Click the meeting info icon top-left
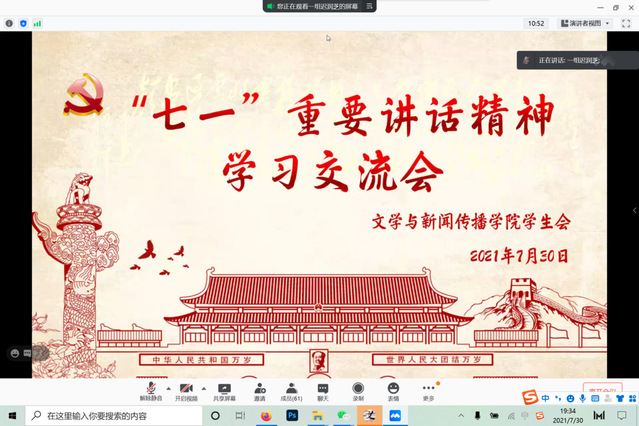The image size is (639, 426). pos(10,22)
